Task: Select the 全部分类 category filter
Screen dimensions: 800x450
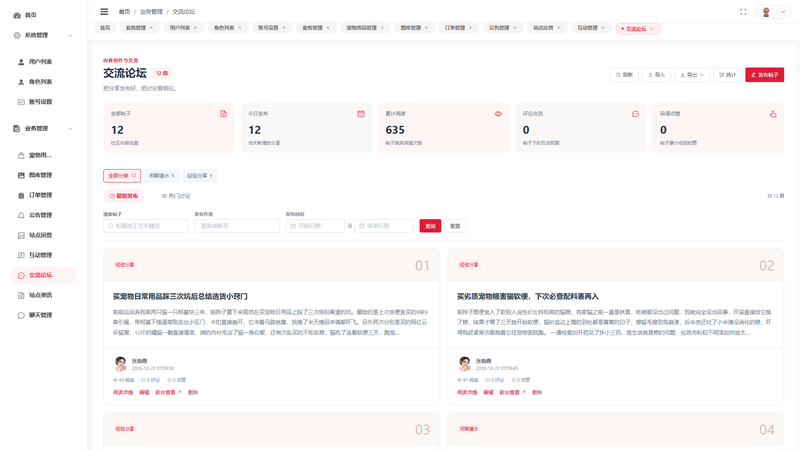Action: click(x=122, y=176)
